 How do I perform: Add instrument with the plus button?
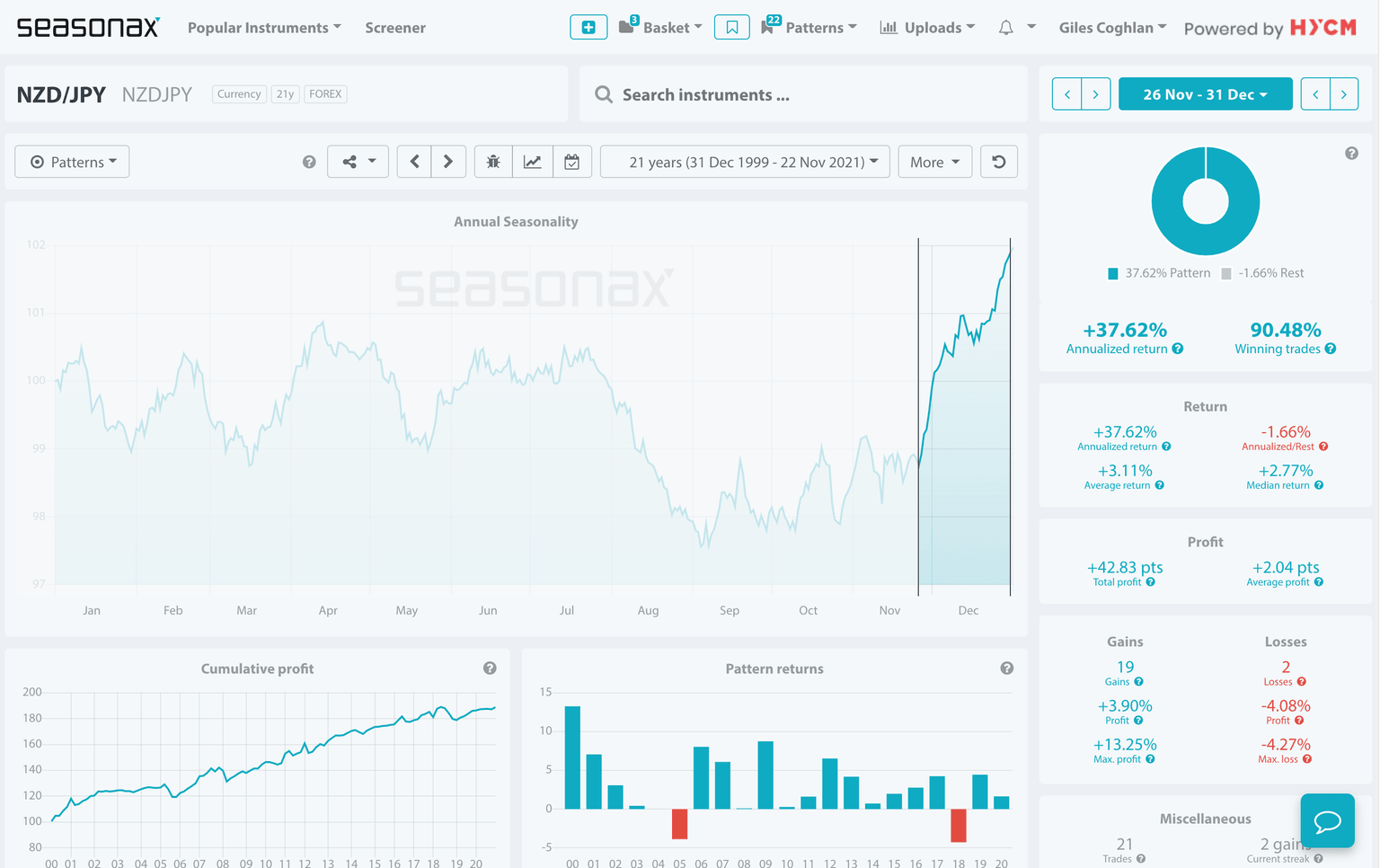click(588, 27)
